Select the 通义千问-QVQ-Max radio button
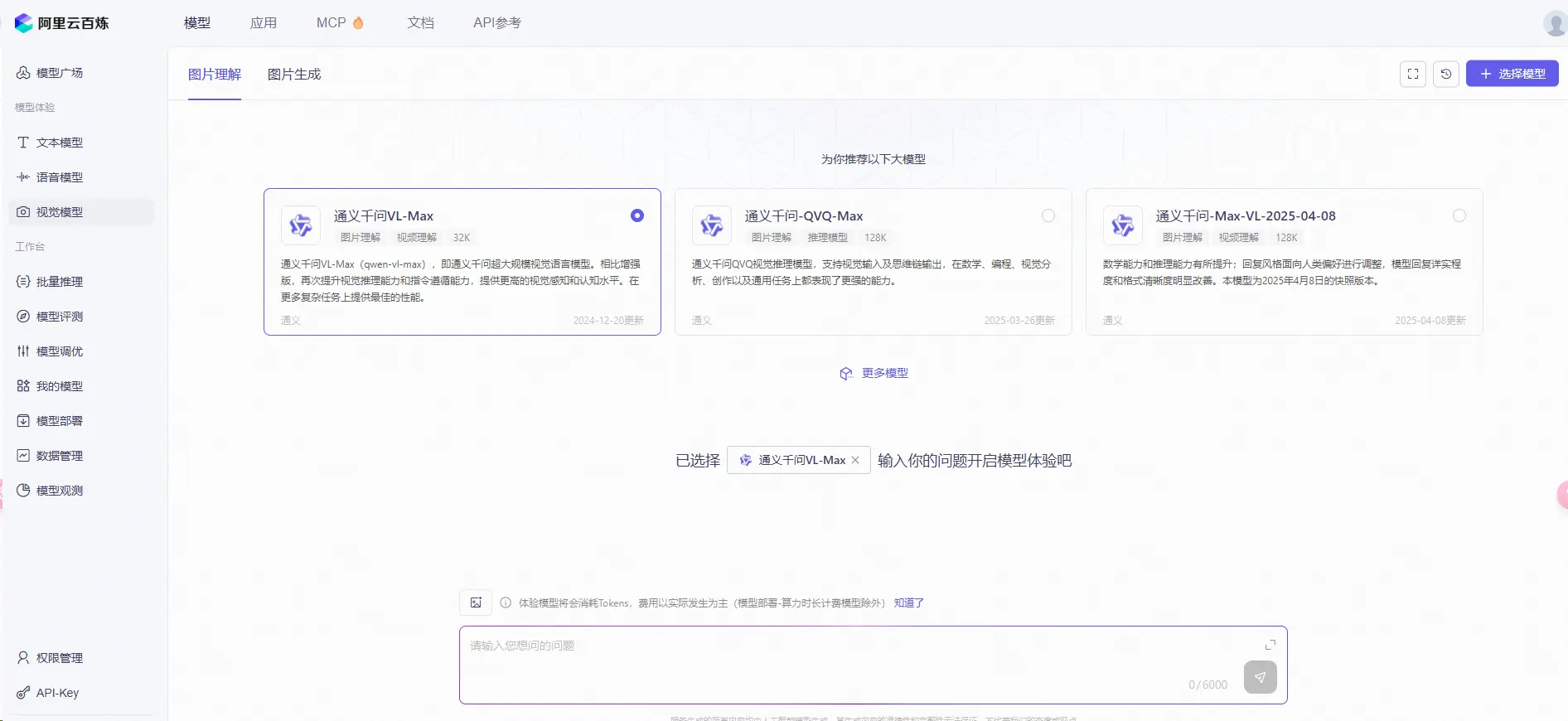 pyautogui.click(x=1048, y=215)
